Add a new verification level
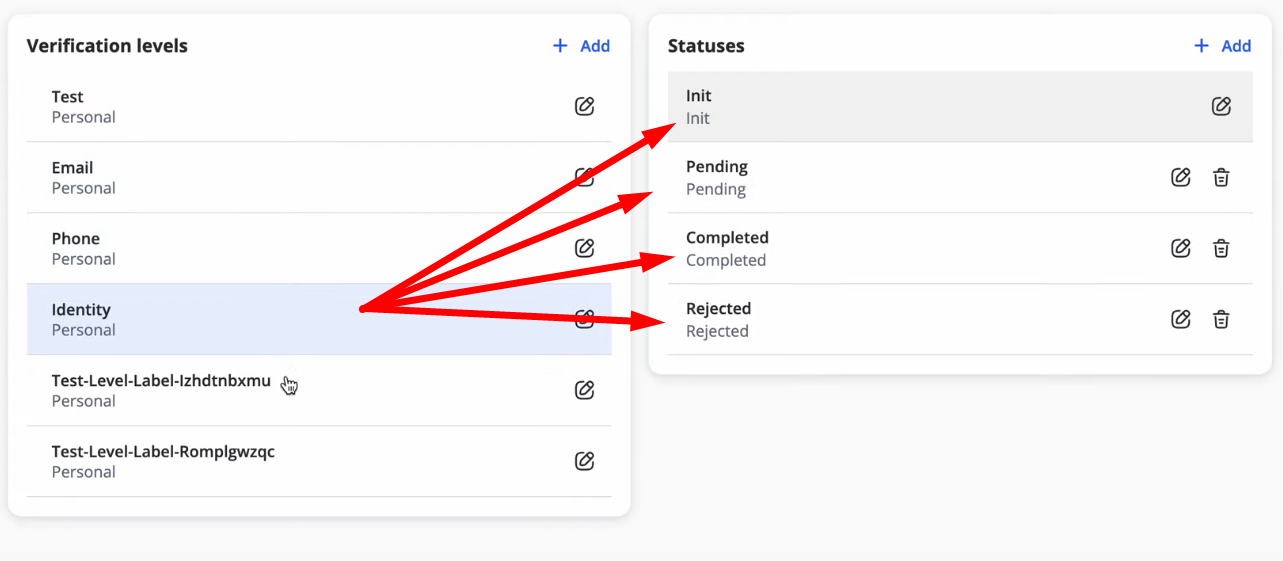 (x=581, y=46)
